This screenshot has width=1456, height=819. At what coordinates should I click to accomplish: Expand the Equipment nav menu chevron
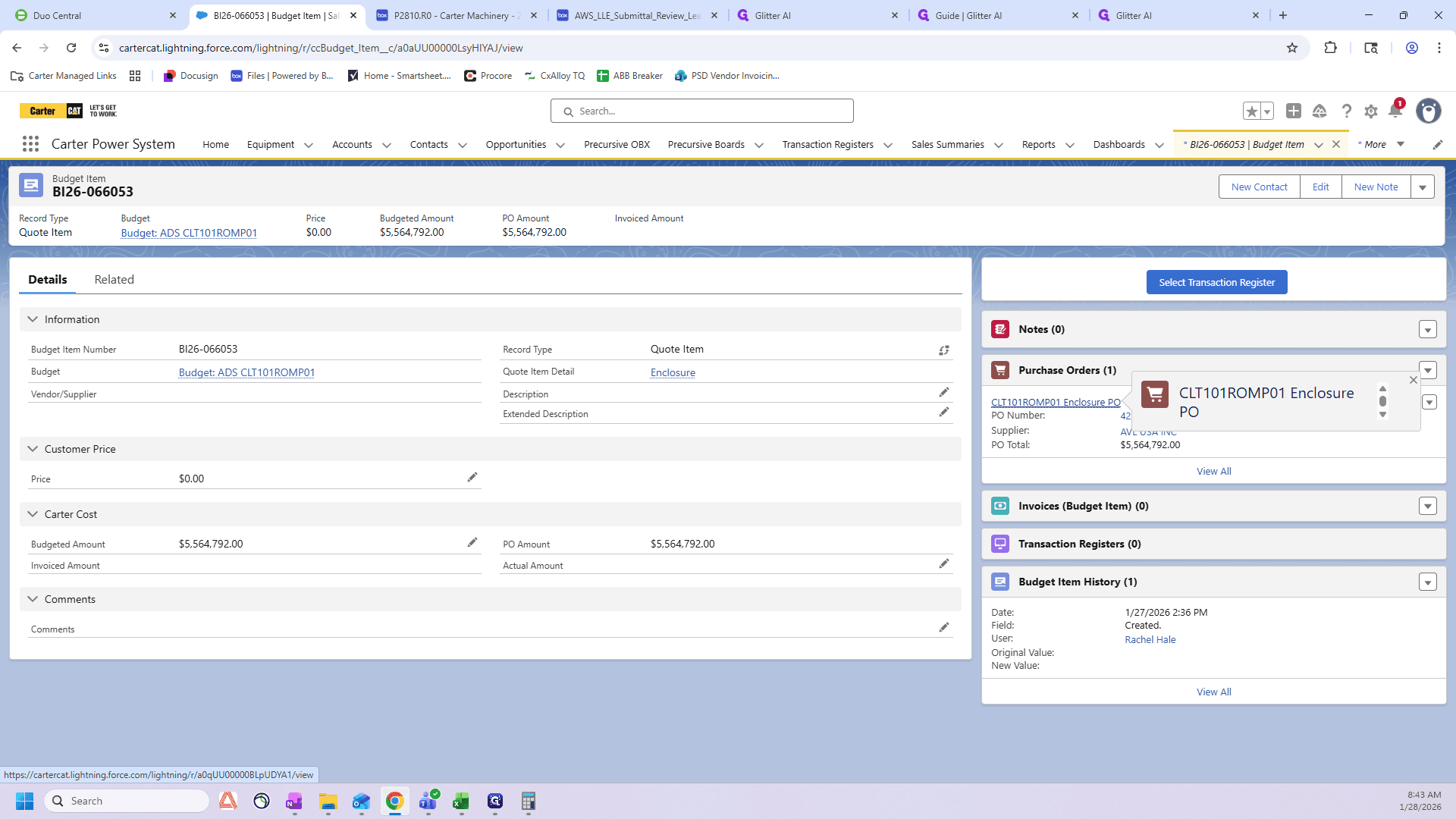(x=309, y=146)
